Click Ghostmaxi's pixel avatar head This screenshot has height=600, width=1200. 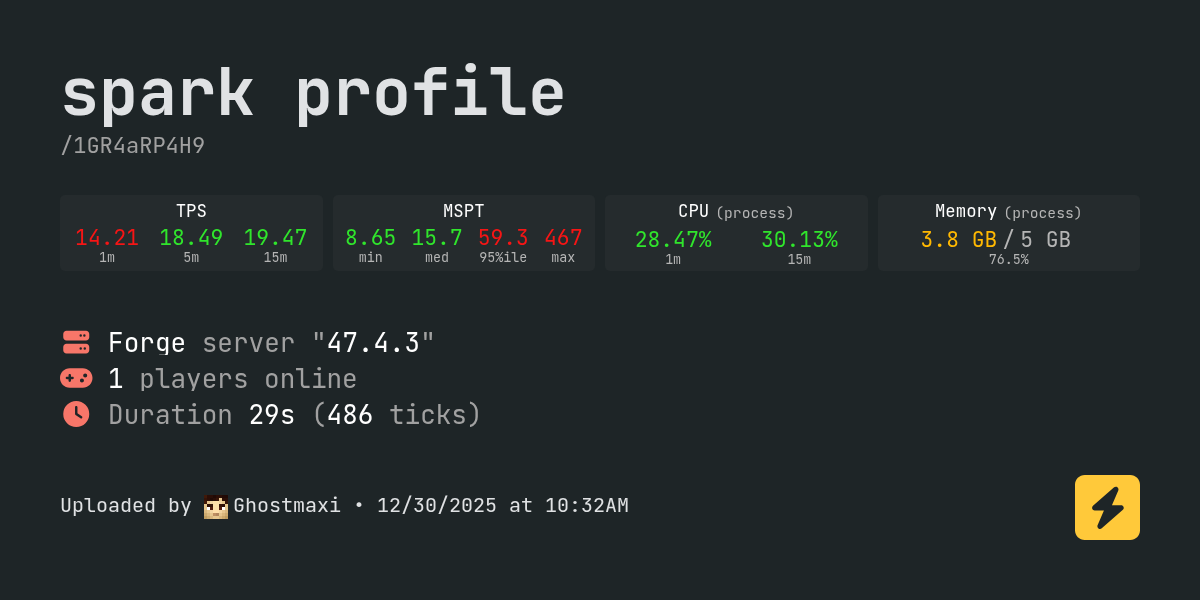[x=215, y=506]
